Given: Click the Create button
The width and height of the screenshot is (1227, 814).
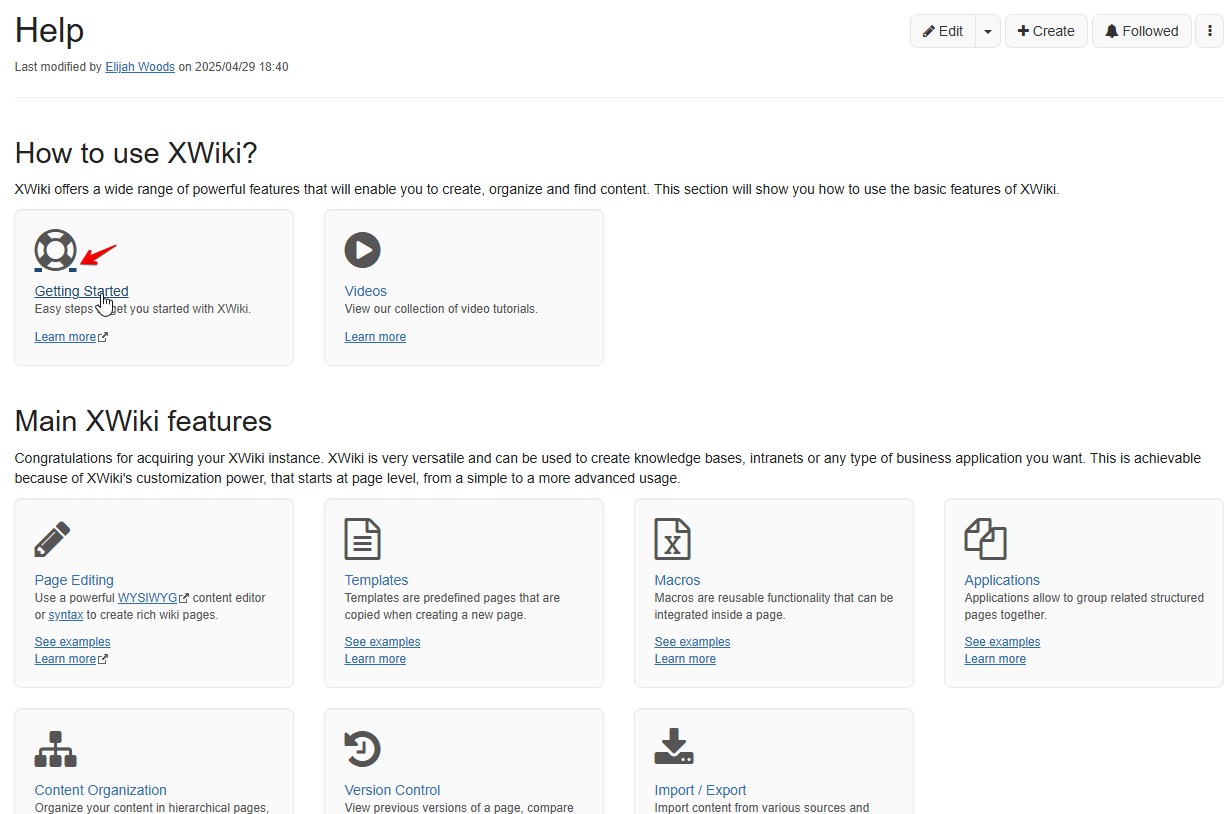Looking at the screenshot, I should pos(1046,31).
